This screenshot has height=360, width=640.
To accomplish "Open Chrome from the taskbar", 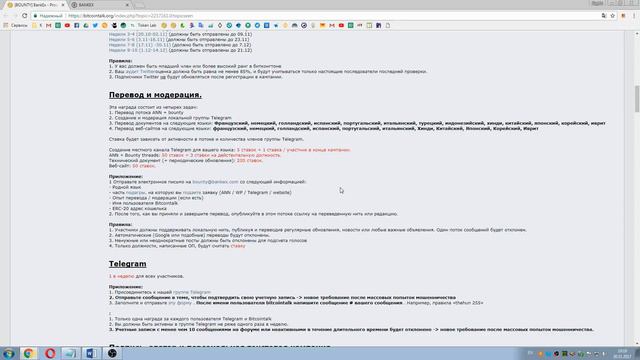I will 28,353.
